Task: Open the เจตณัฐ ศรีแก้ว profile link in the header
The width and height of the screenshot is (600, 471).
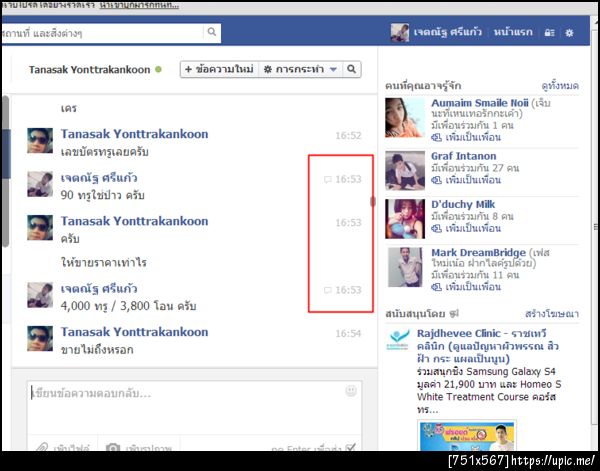Action: 447,32
